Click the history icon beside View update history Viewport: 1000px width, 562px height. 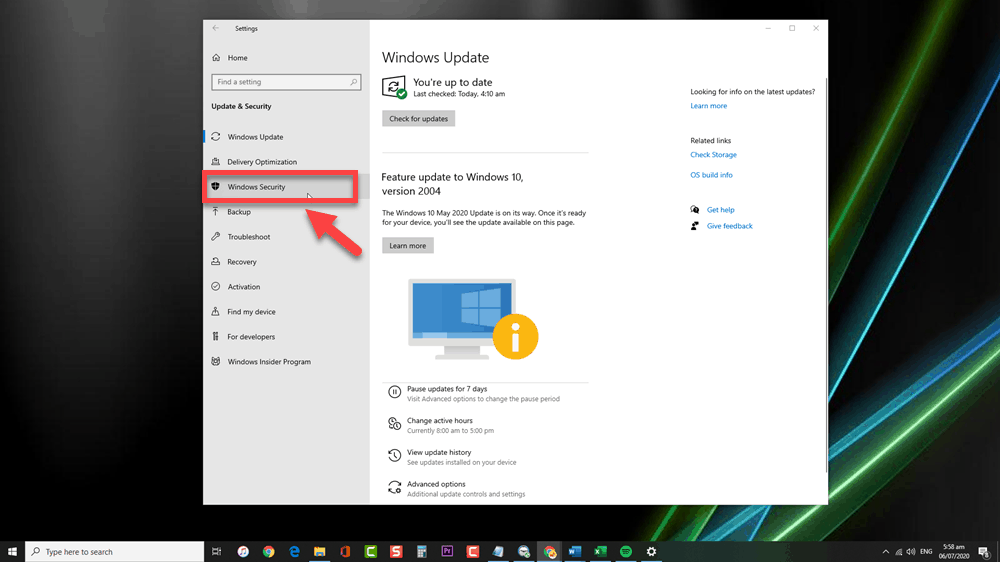coord(394,455)
